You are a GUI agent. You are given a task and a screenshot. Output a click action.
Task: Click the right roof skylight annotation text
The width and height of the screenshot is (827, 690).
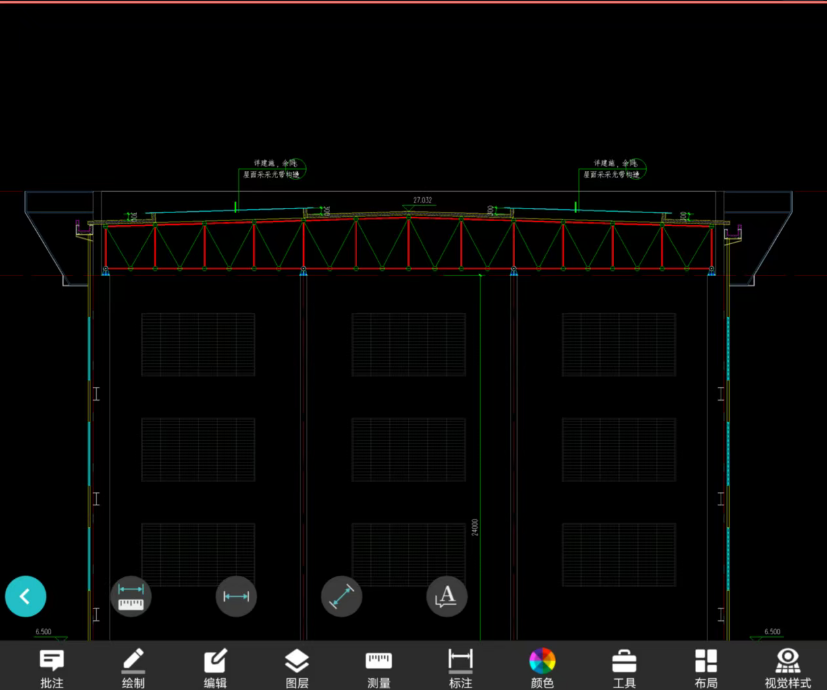(x=614, y=169)
